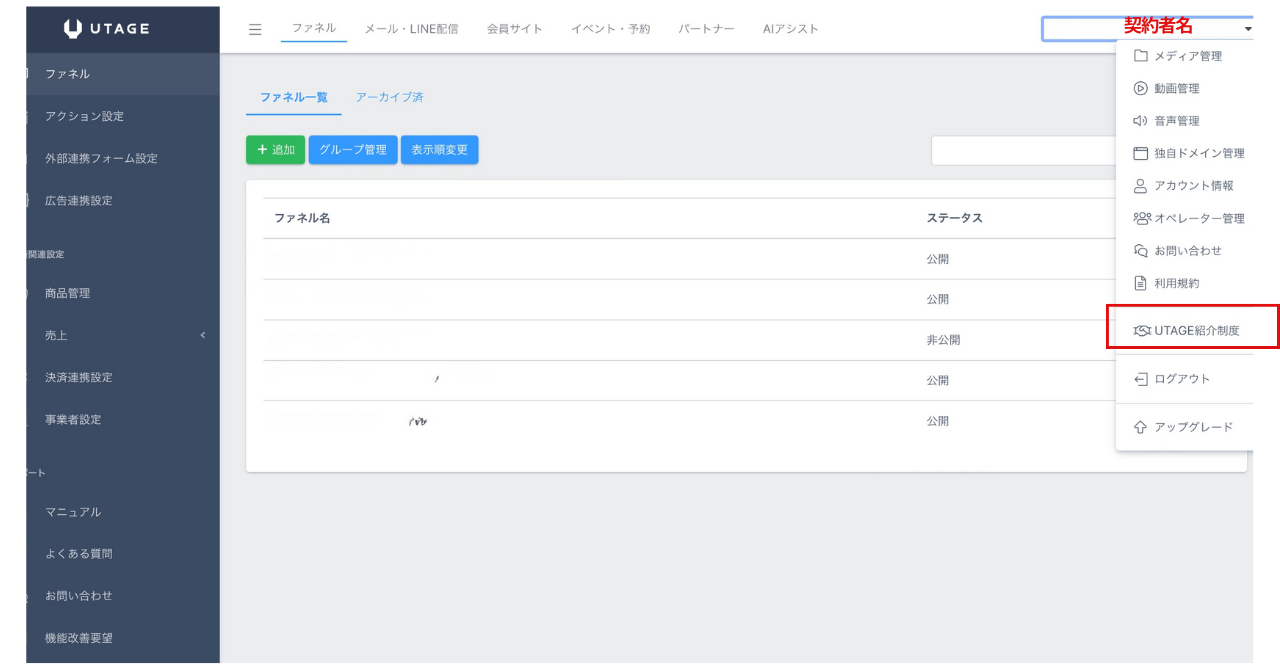Click the media management folder icon
Viewport: 1280px width, 670px height.
tap(1140, 56)
